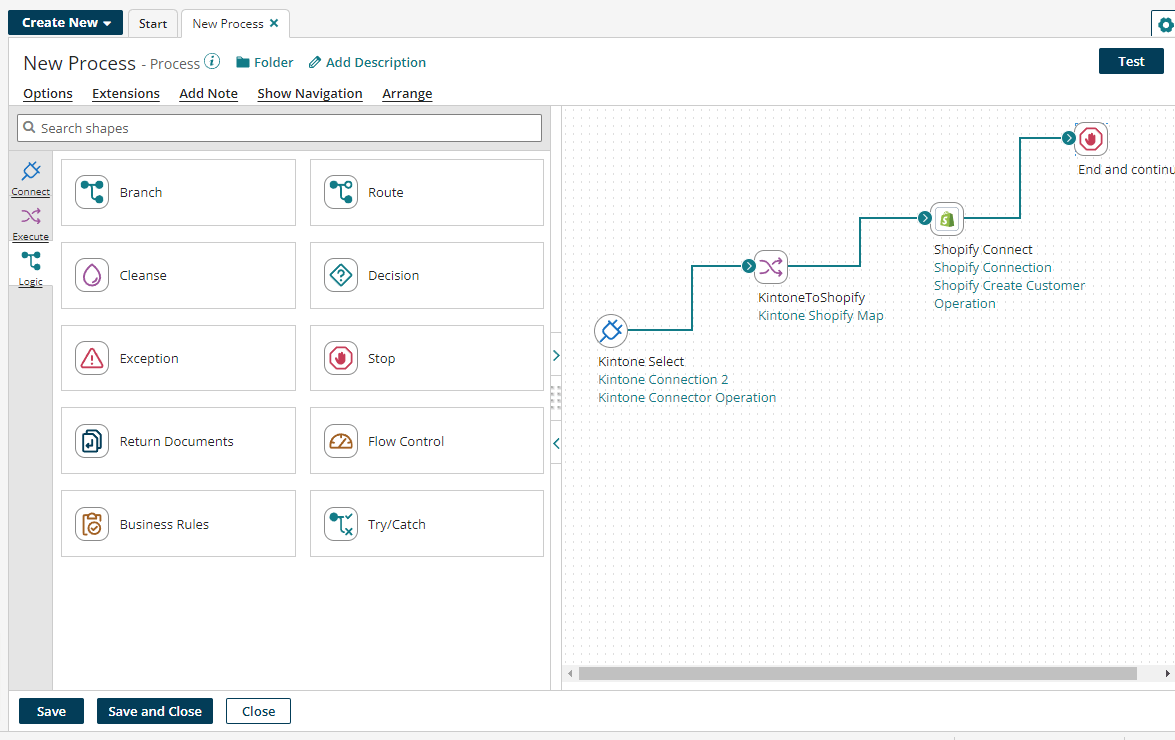Click Add Note

(x=208, y=94)
